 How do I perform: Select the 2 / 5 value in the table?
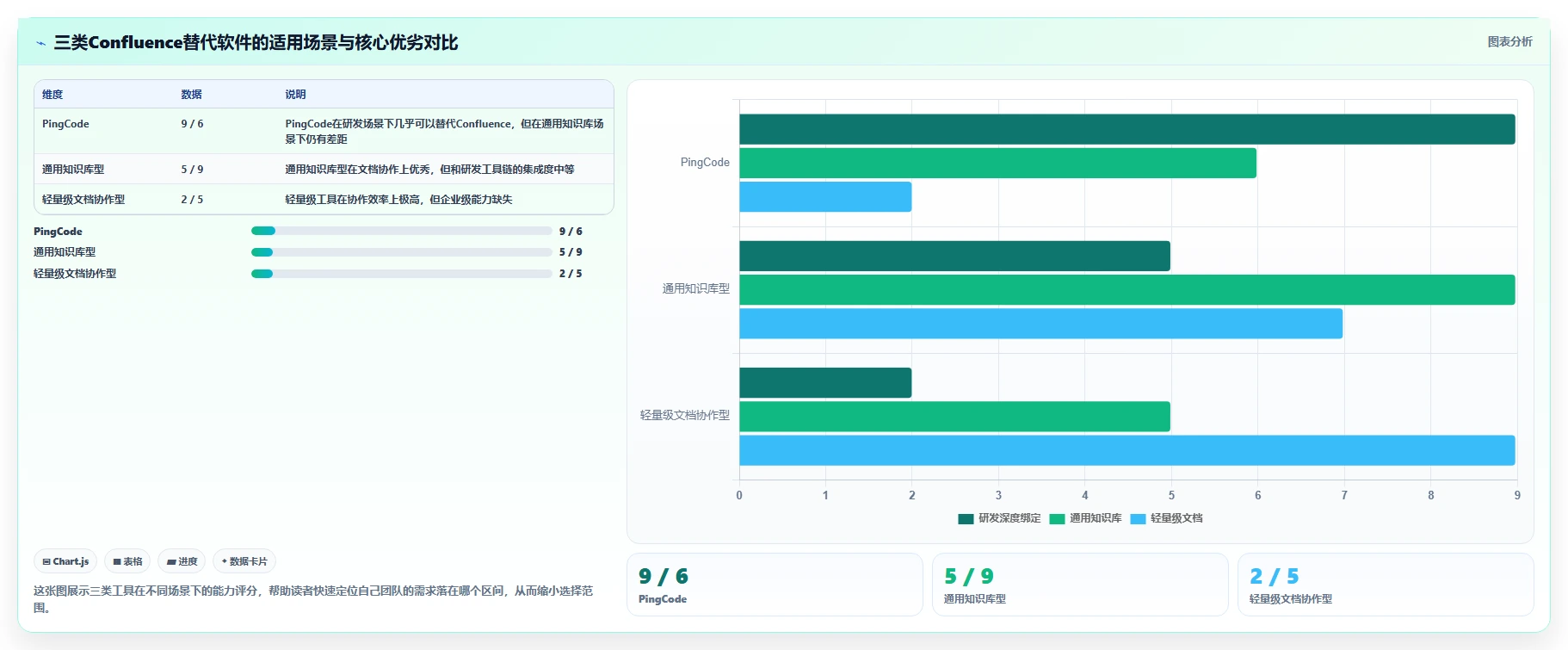(x=192, y=200)
